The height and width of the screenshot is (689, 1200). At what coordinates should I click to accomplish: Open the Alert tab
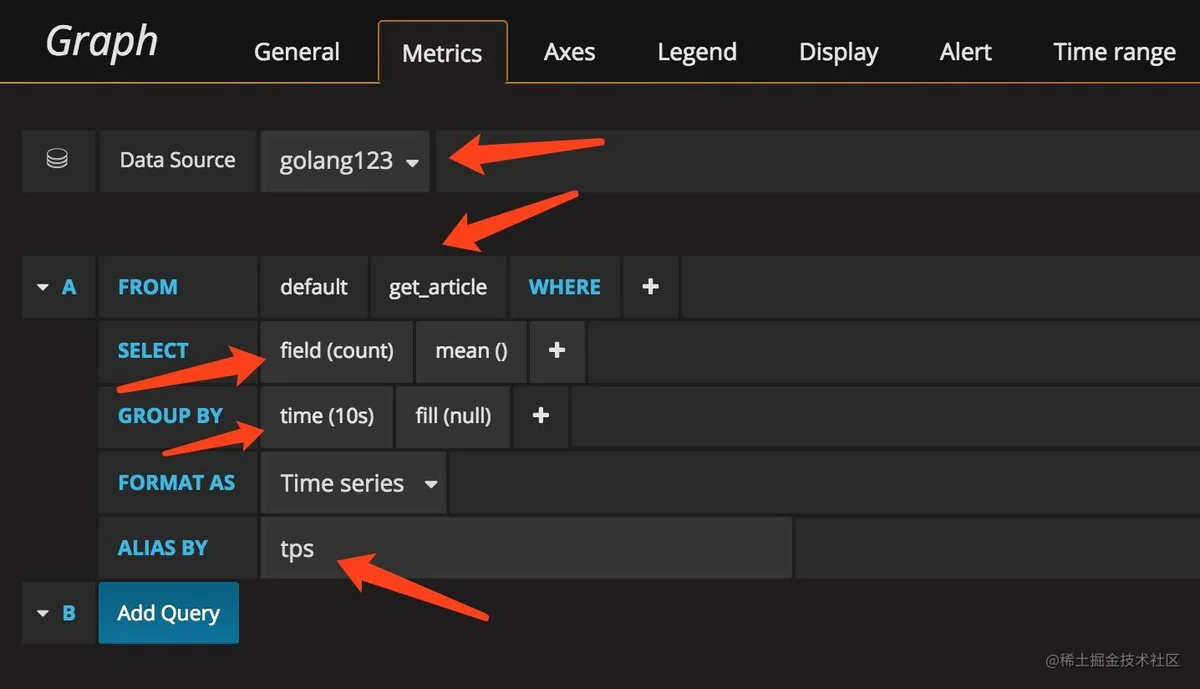[x=966, y=52]
